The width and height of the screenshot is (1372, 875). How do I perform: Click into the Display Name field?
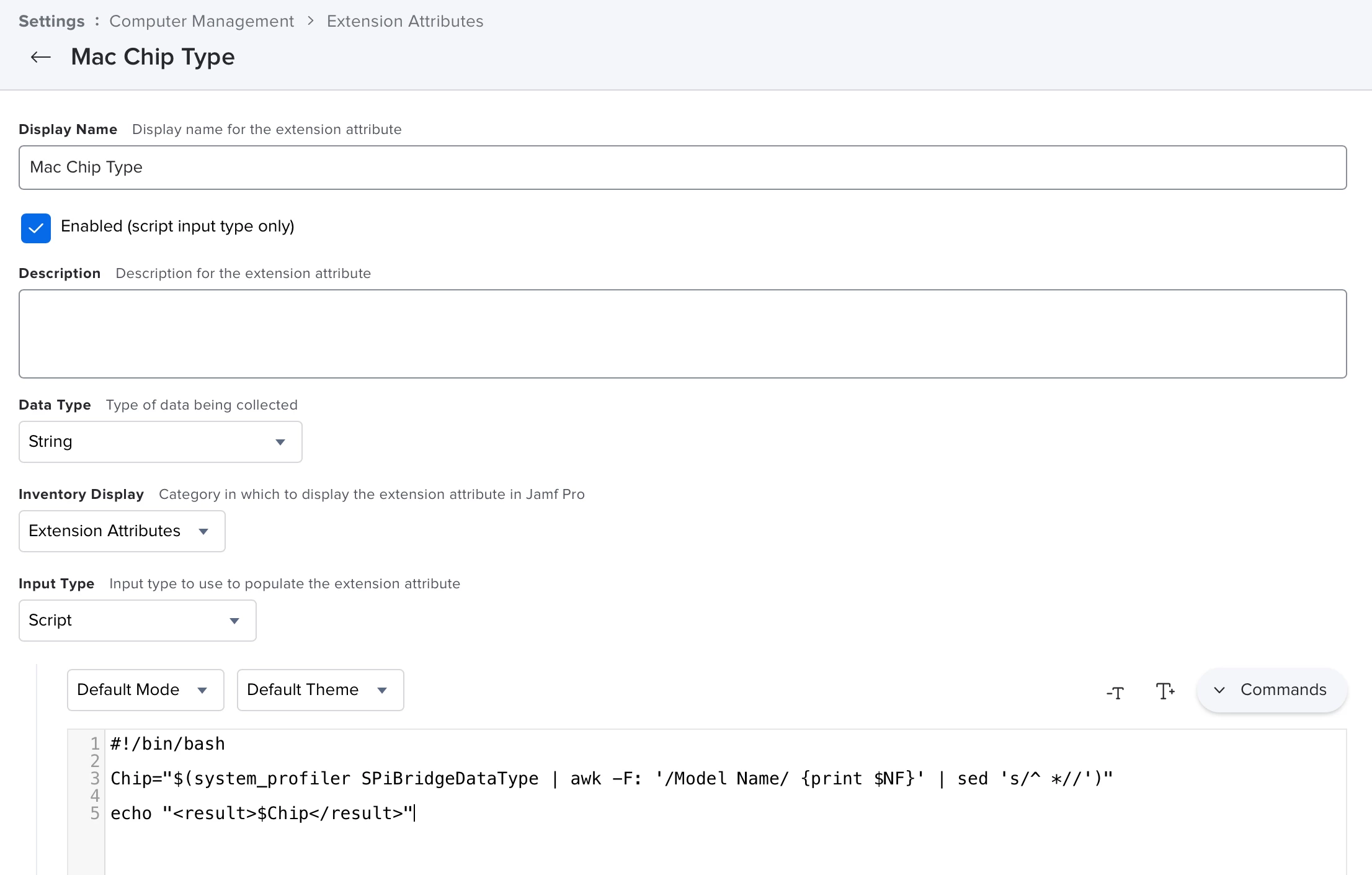[682, 168]
